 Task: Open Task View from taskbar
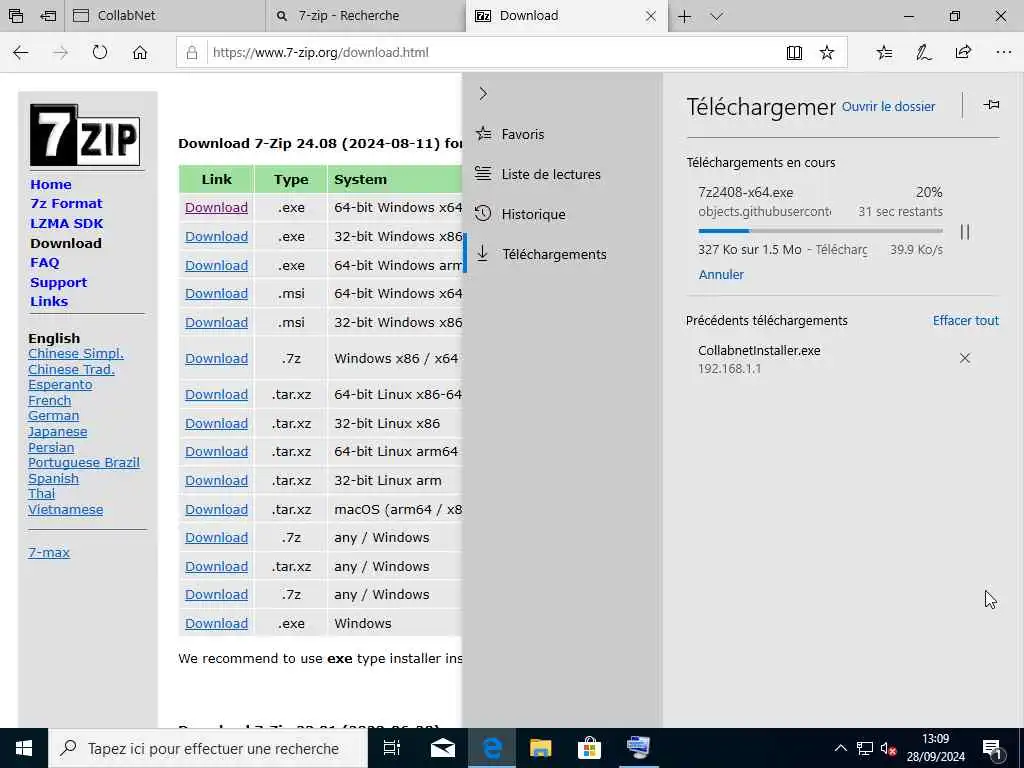(392, 748)
